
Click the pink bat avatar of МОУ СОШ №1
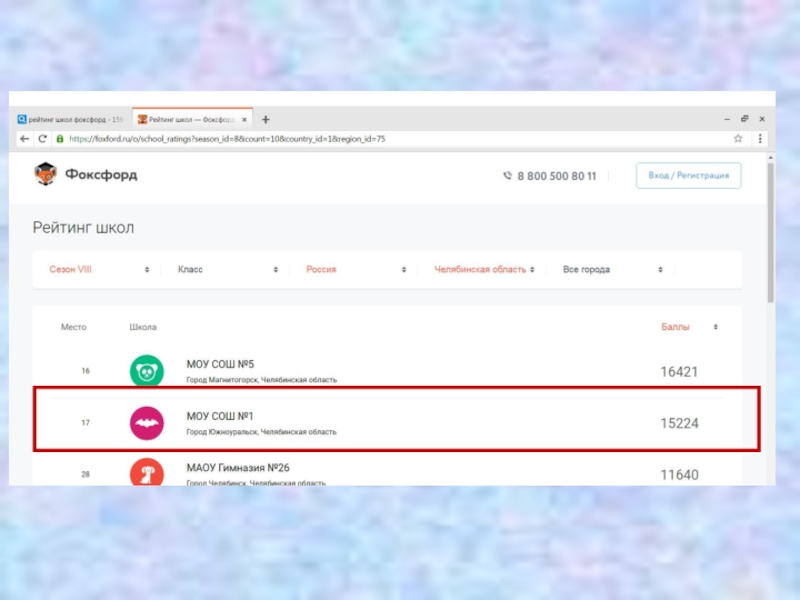click(x=146, y=423)
